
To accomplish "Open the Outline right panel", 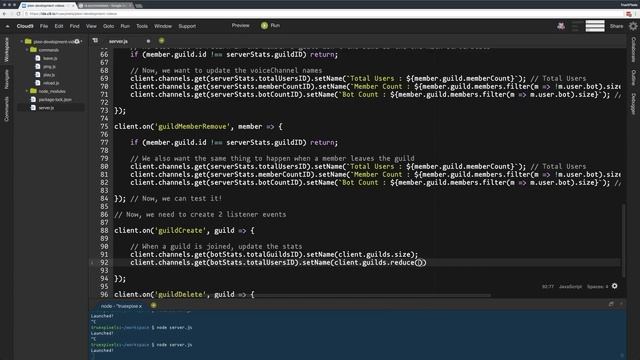I will pyautogui.click(x=633, y=78).
